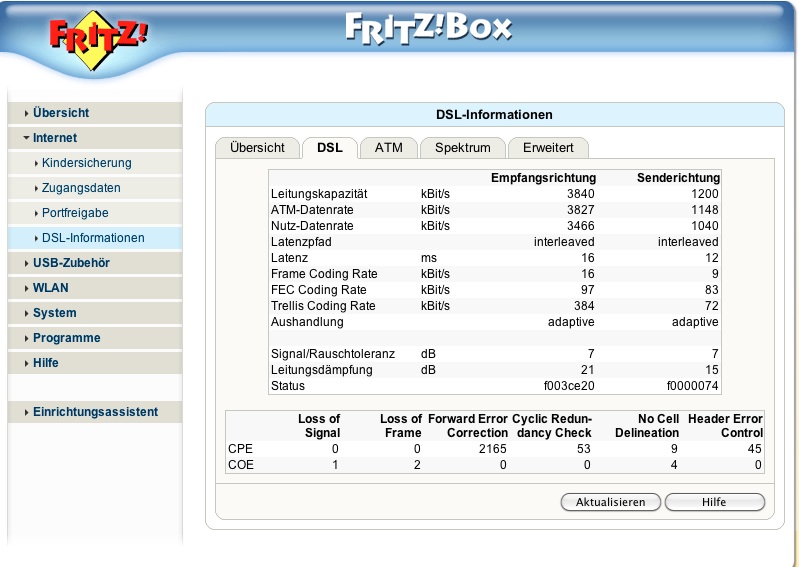This screenshot has height=567, width=799.
Task: Click the 97 FEC Coding Rate value
Action: pos(588,289)
